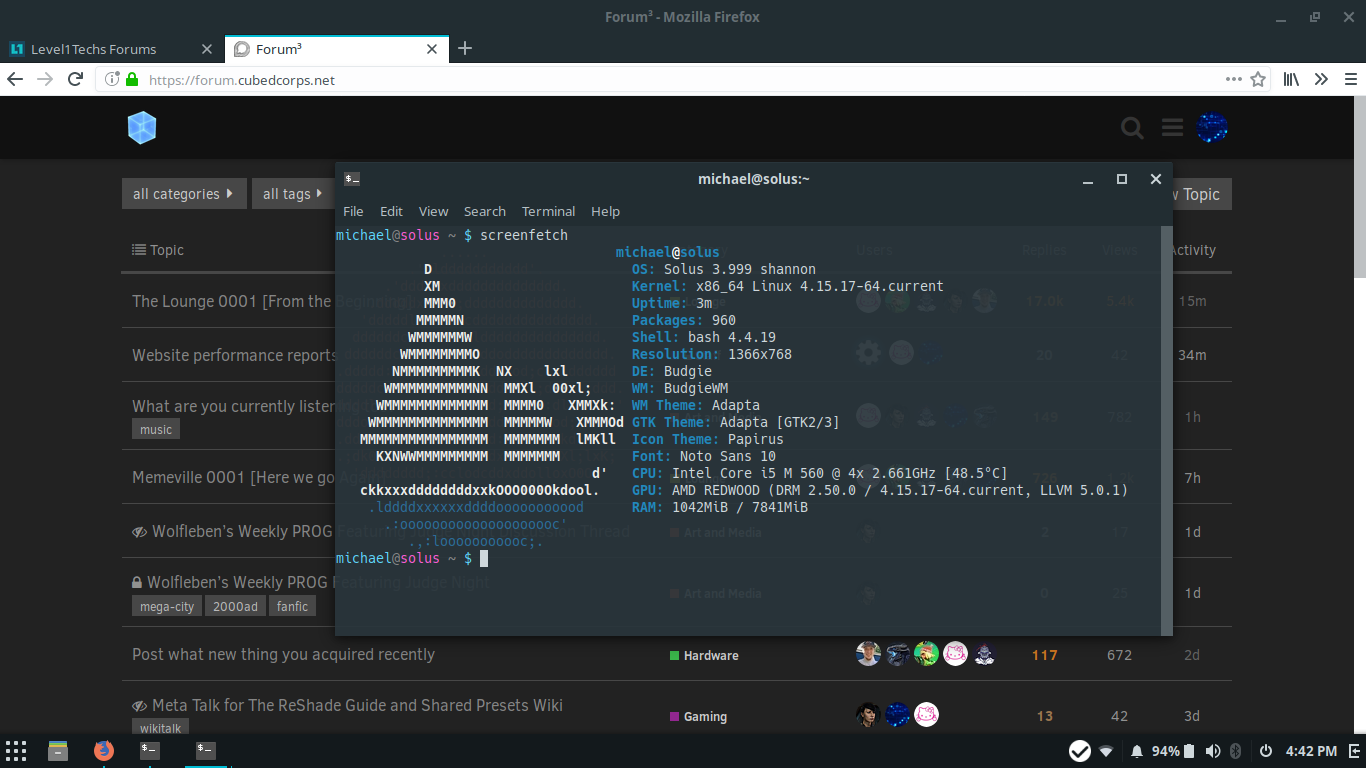Image resolution: width=1366 pixels, height=768 pixels.
Task: Click the Firefox page vertical scrollbar
Action: (x=1358, y=185)
